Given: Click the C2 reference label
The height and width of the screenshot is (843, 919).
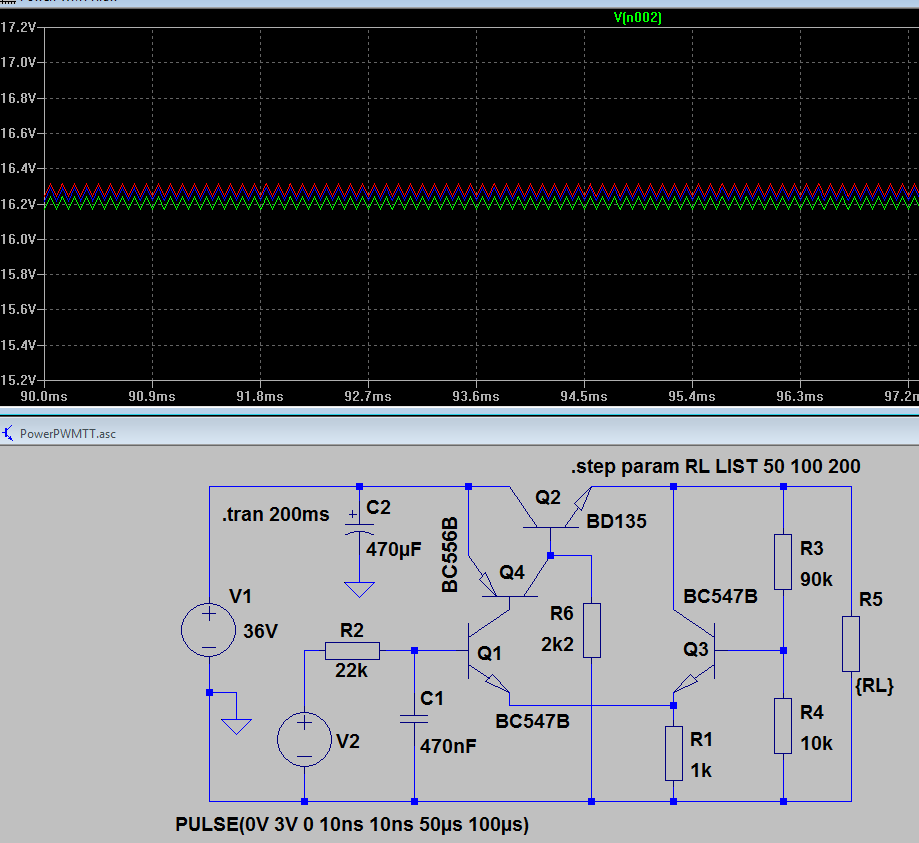Looking at the screenshot, I should tap(378, 507).
